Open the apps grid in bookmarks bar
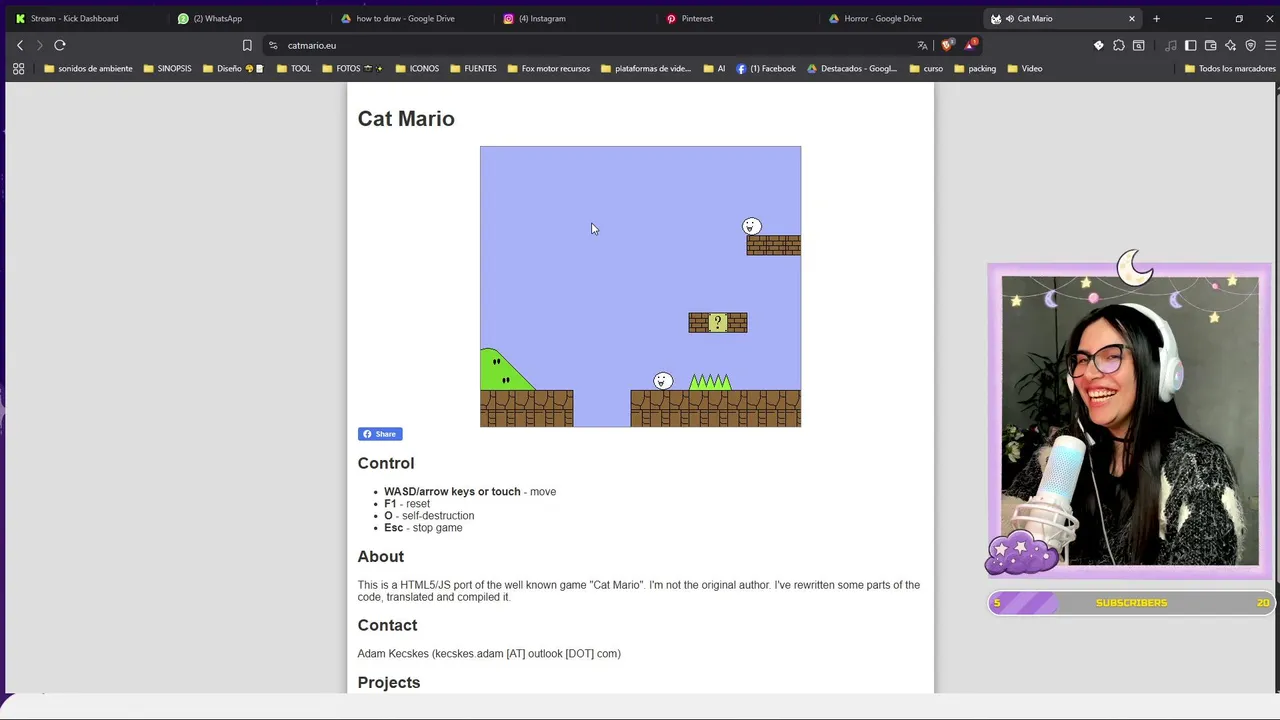This screenshot has width=1280, height=720. [x=18, y=69]
